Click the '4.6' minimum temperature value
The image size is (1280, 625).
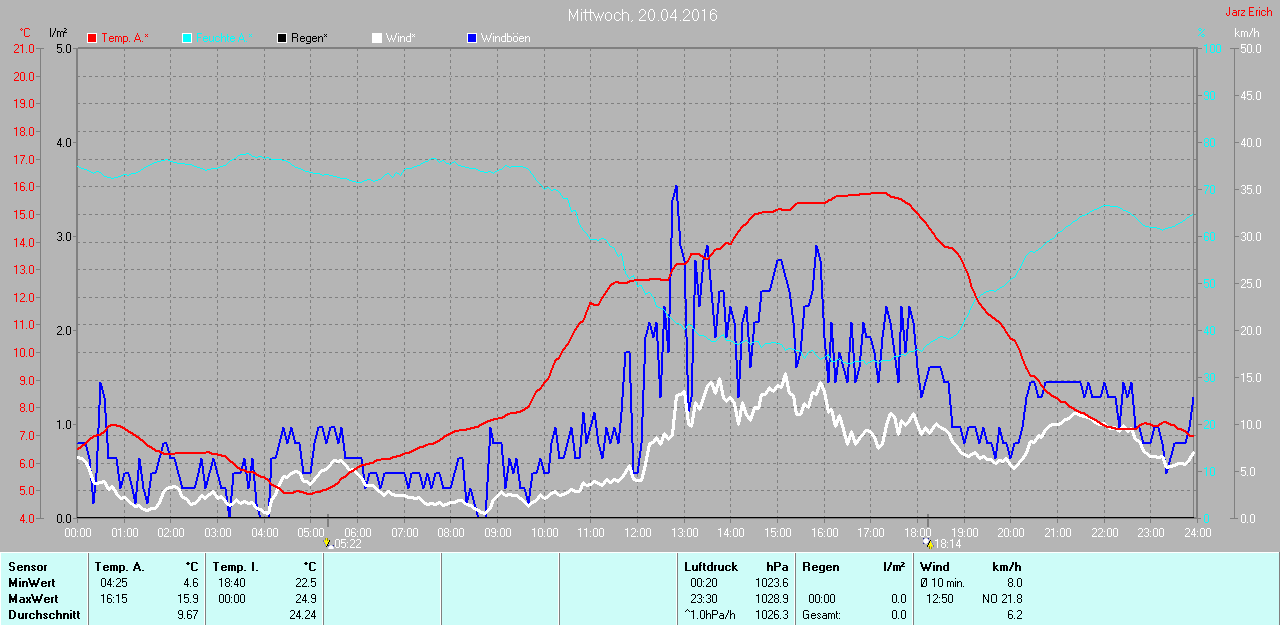pyautogui.click(x=191, y=583)
